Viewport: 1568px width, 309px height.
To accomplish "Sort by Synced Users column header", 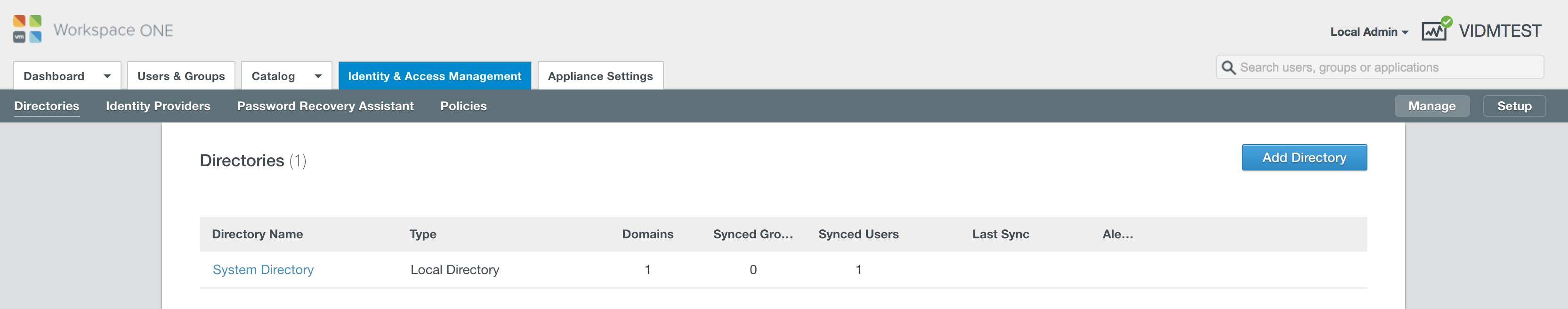I will coord(857,234).
